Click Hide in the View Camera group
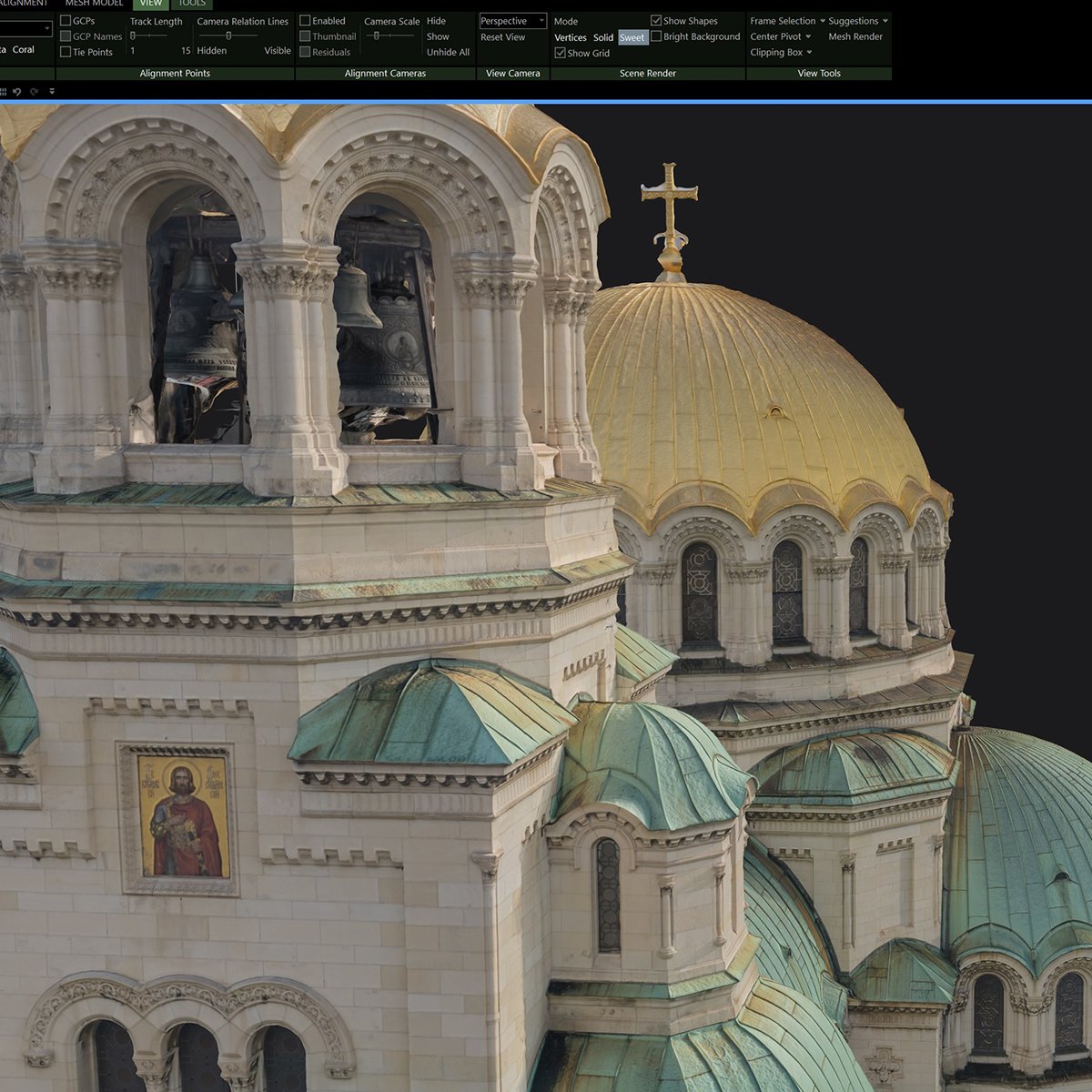The width and height of the screenshot is (1092, 1092). pos(436,21)
